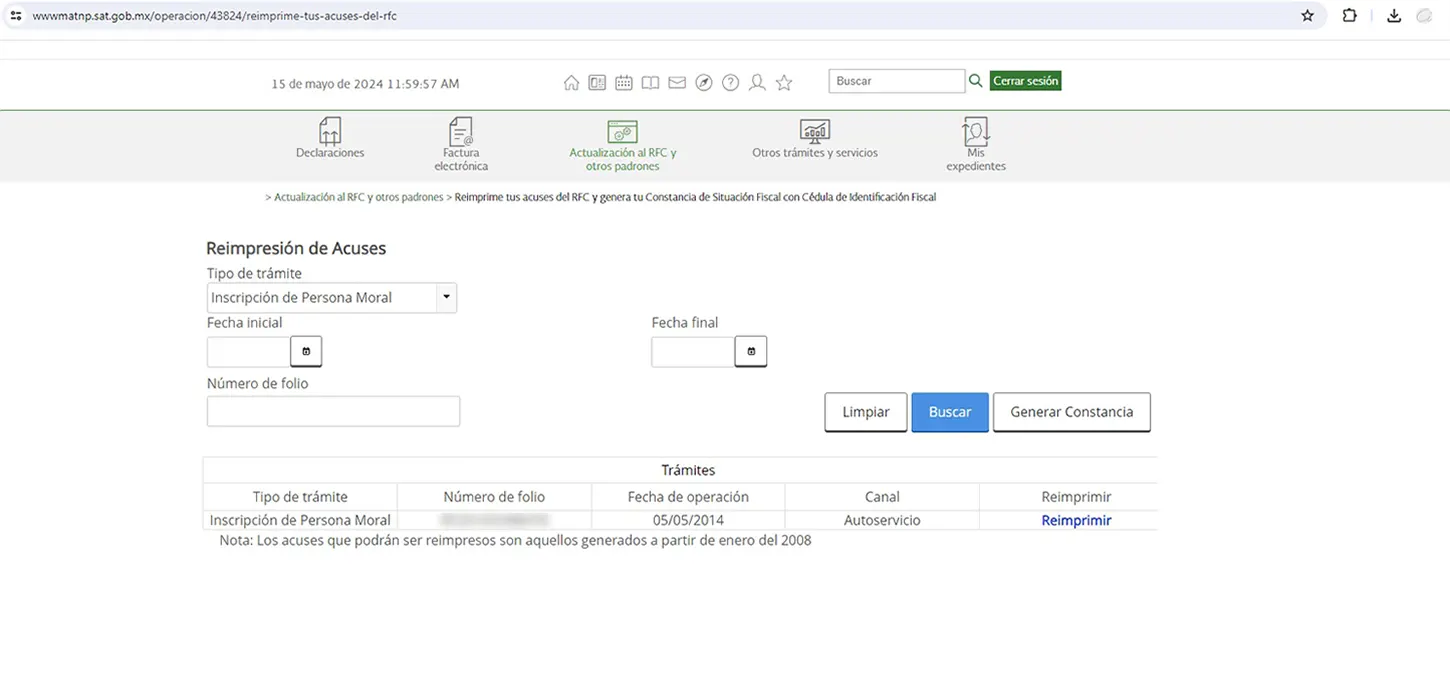
Task: Open the Fecha inicial calendar picker
Action: click(x=306, y=352)
